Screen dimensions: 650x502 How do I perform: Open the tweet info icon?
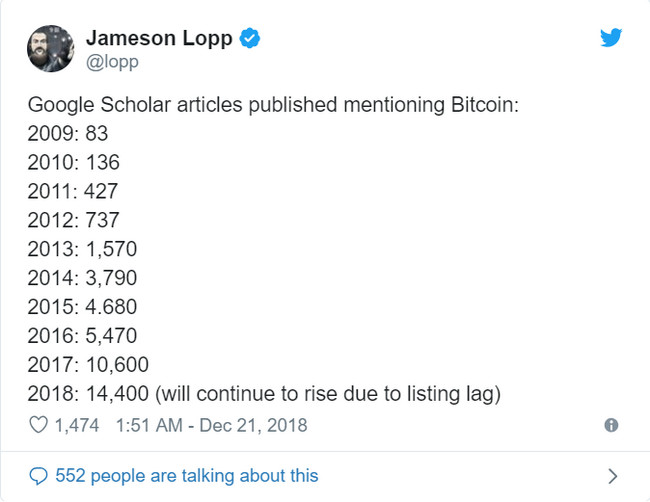point(611,425)
